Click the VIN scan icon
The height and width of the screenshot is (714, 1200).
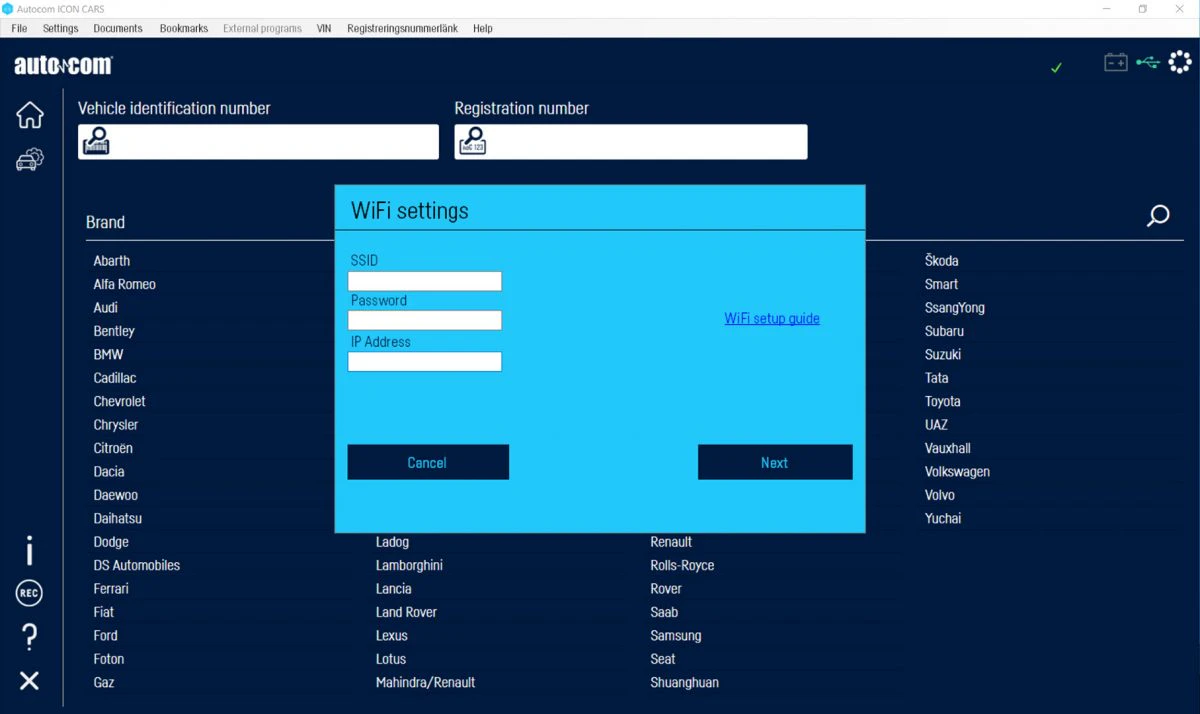pyautogui.click(x=97, y=142)
